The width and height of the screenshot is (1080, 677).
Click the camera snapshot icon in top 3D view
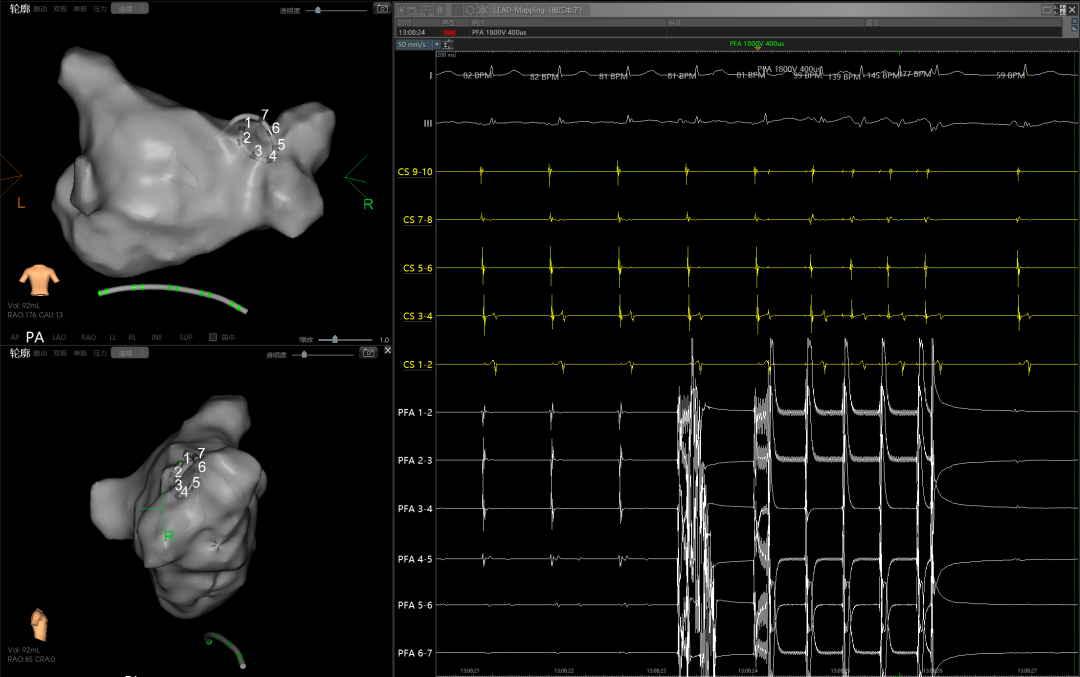381,8
